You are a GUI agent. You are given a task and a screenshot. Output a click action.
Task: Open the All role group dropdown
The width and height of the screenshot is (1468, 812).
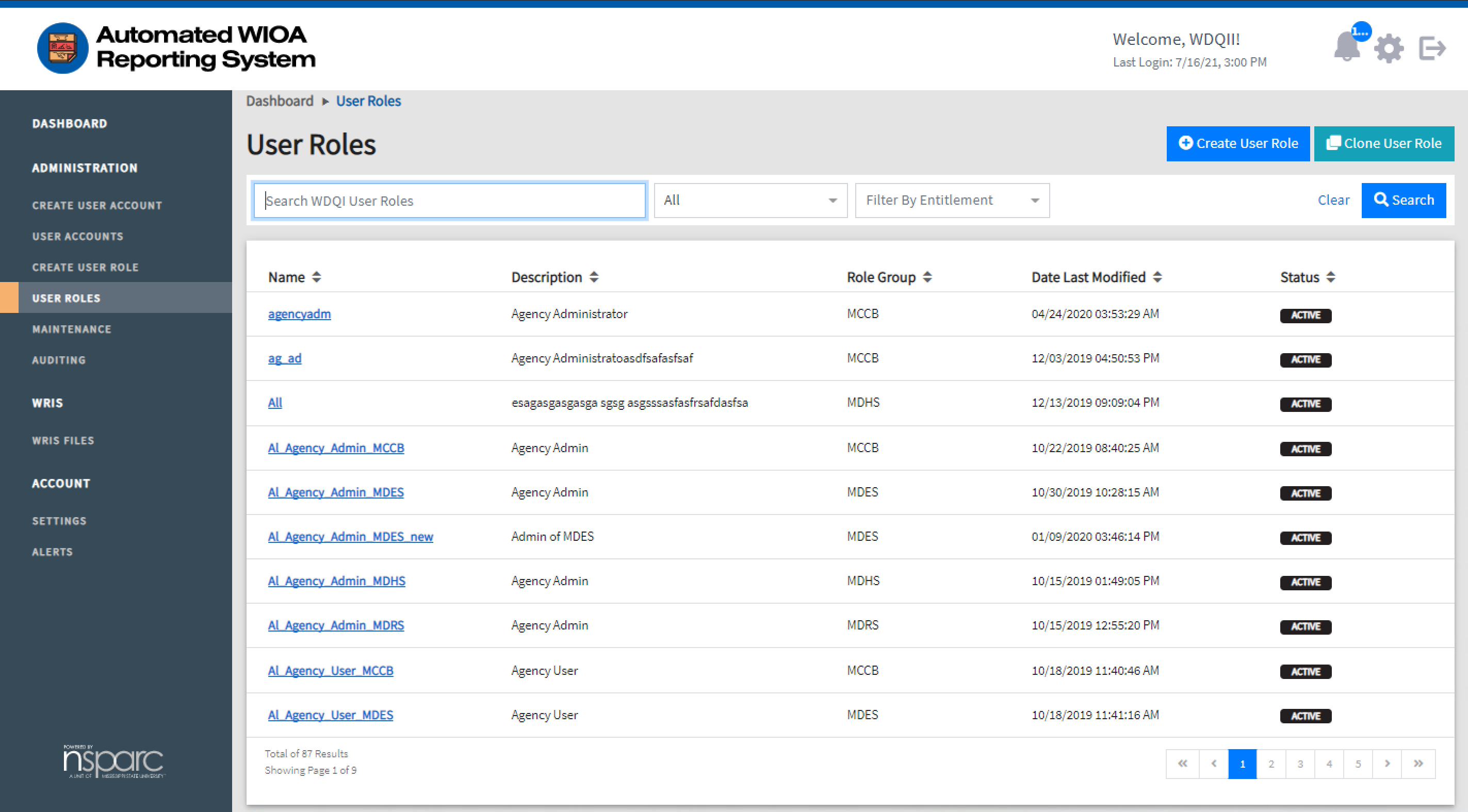coord(750,201)
